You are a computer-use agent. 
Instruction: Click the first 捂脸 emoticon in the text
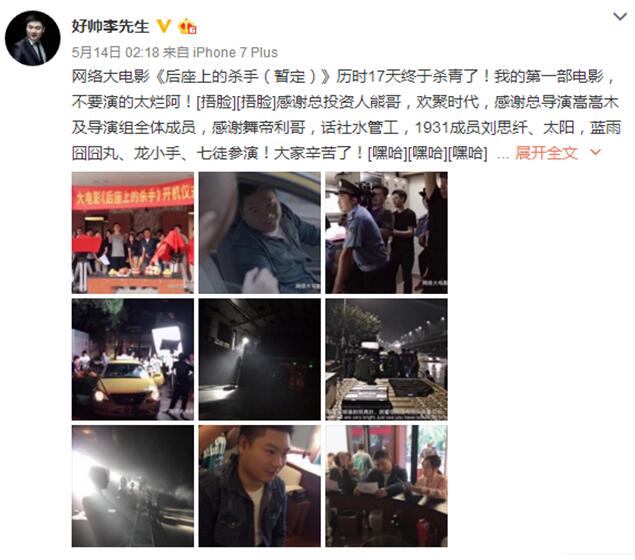(216, 102)
